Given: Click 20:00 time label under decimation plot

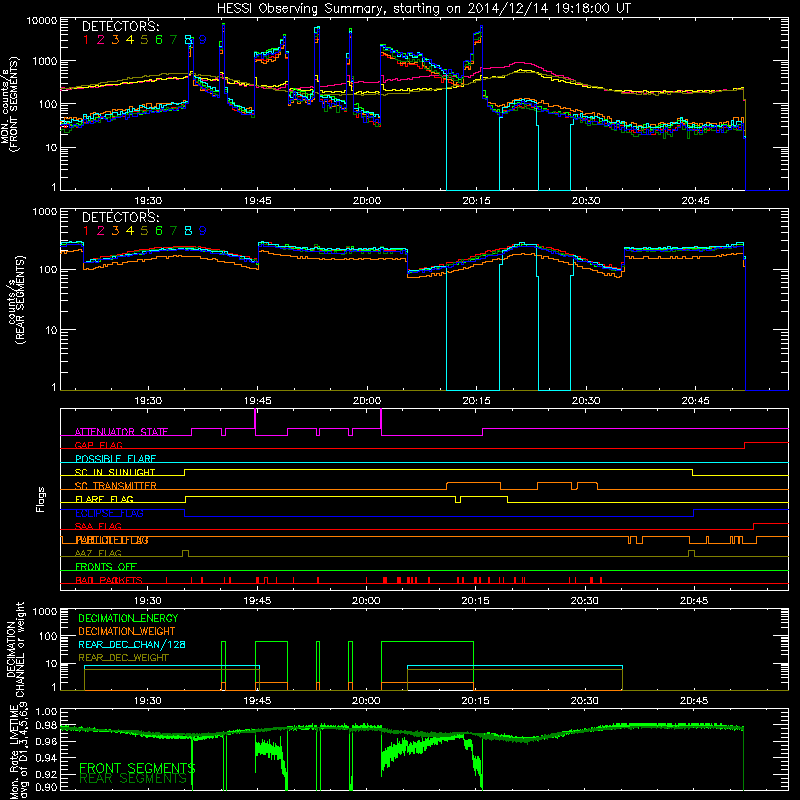Looking at the screenshot, I should (366, 701).
